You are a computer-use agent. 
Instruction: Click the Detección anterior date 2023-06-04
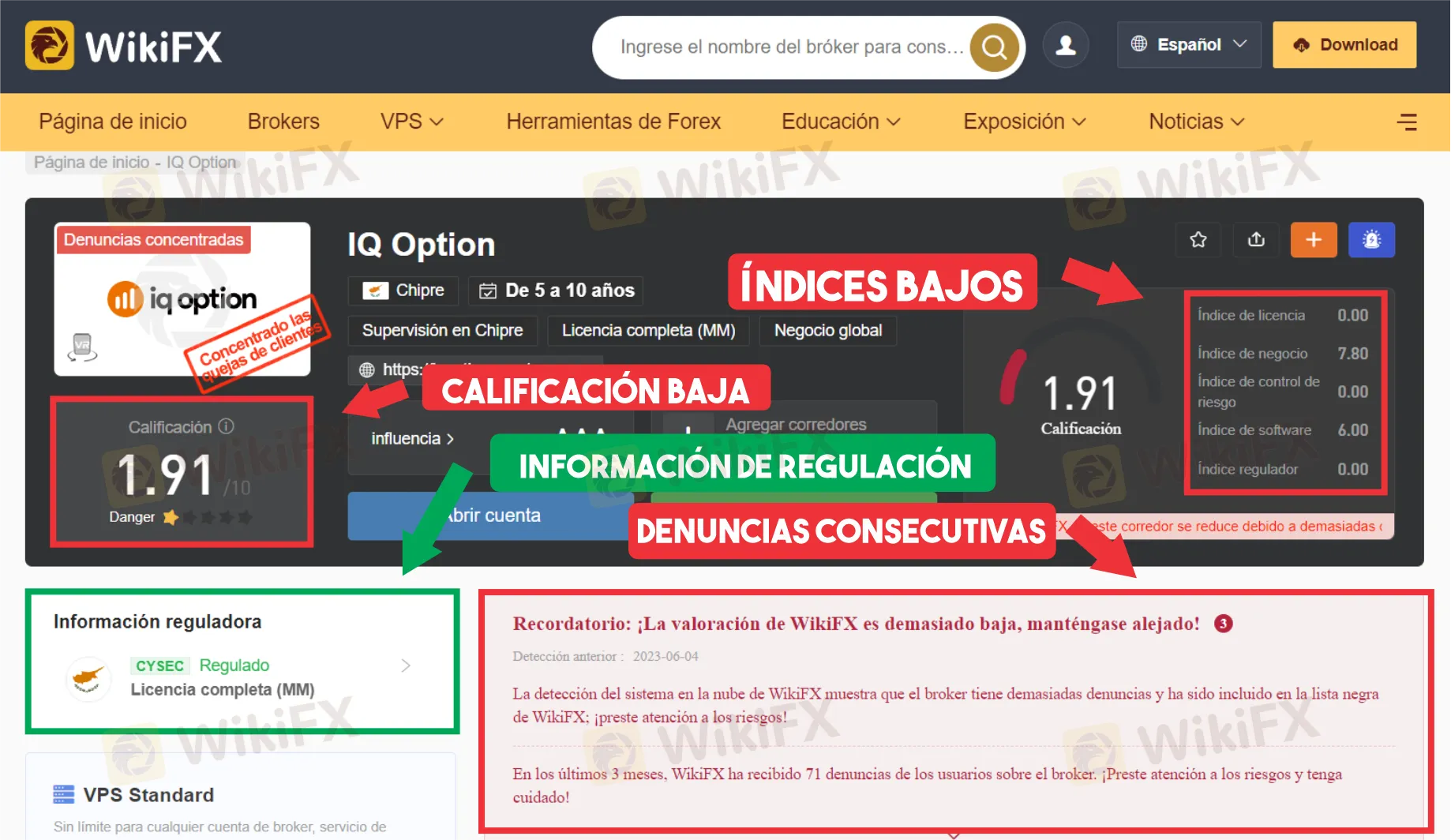click(x=666, y=657)
